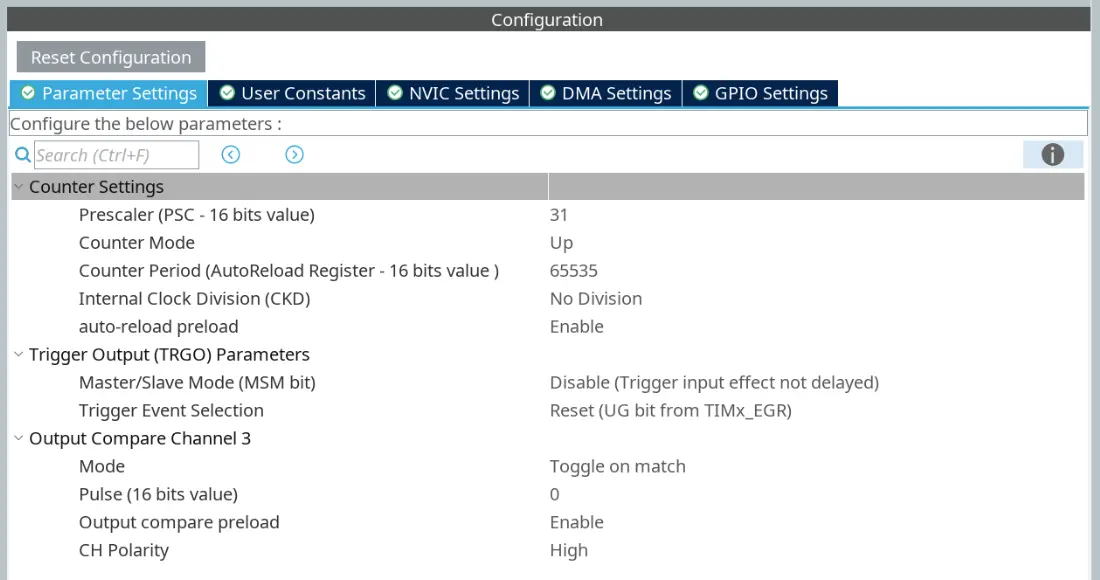Change Mode value Toggle on match
The width and height of the screenshot is (1100, 580).
[x=617, y=467]
